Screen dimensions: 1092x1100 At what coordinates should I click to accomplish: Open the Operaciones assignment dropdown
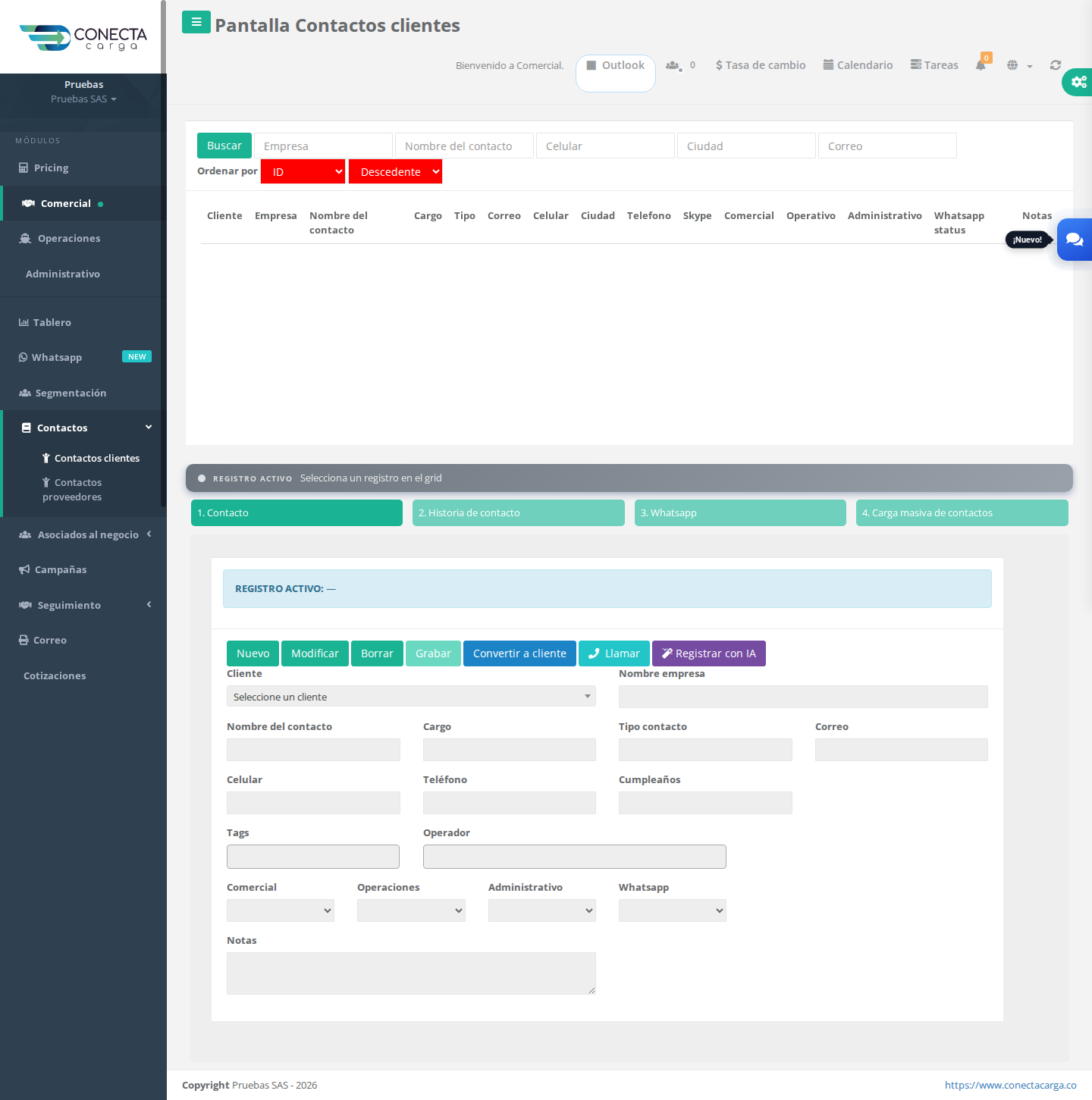coord(411,910)
